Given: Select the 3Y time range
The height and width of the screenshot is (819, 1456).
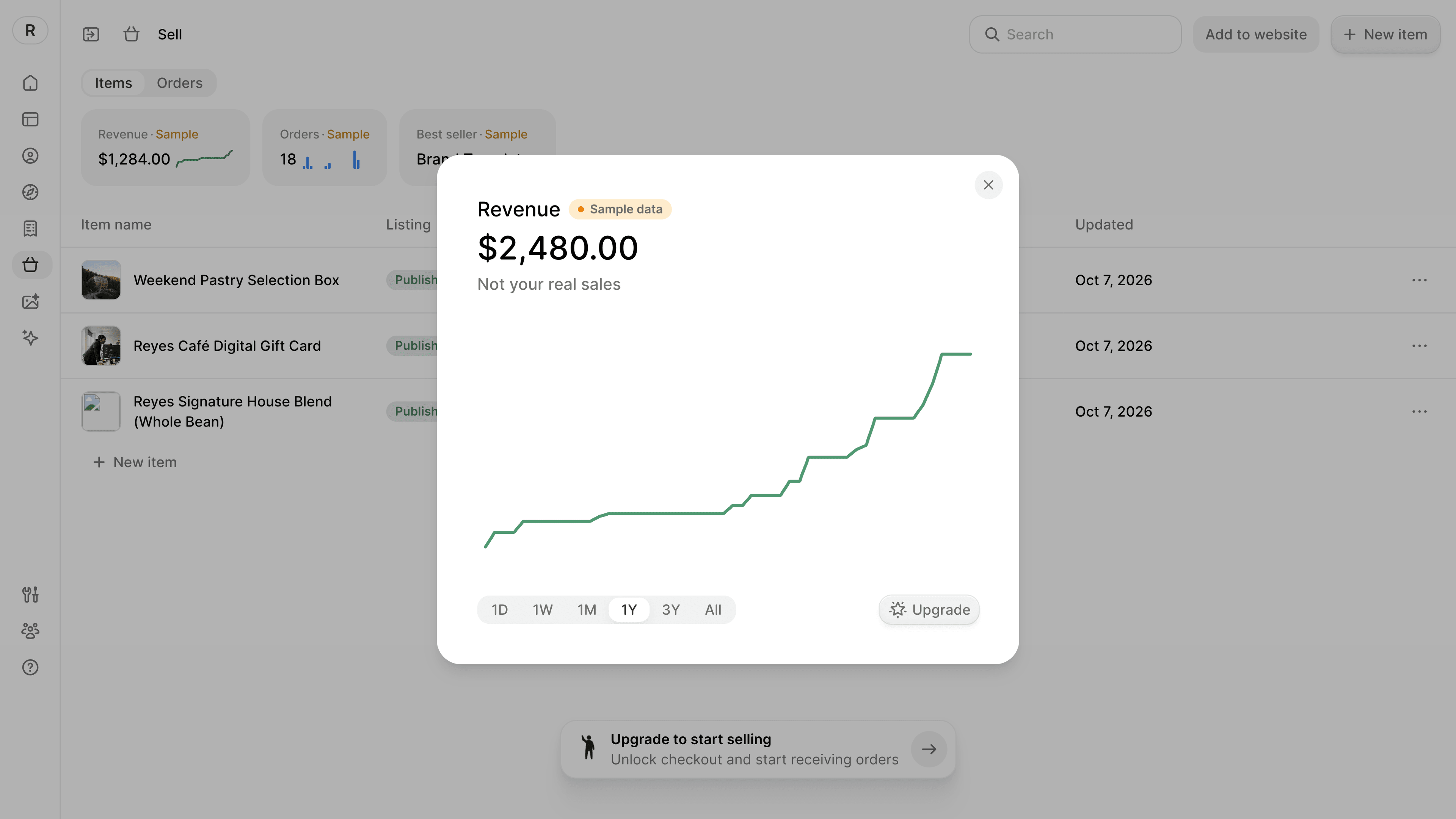Looking at the screenshot, I should 670,610.
